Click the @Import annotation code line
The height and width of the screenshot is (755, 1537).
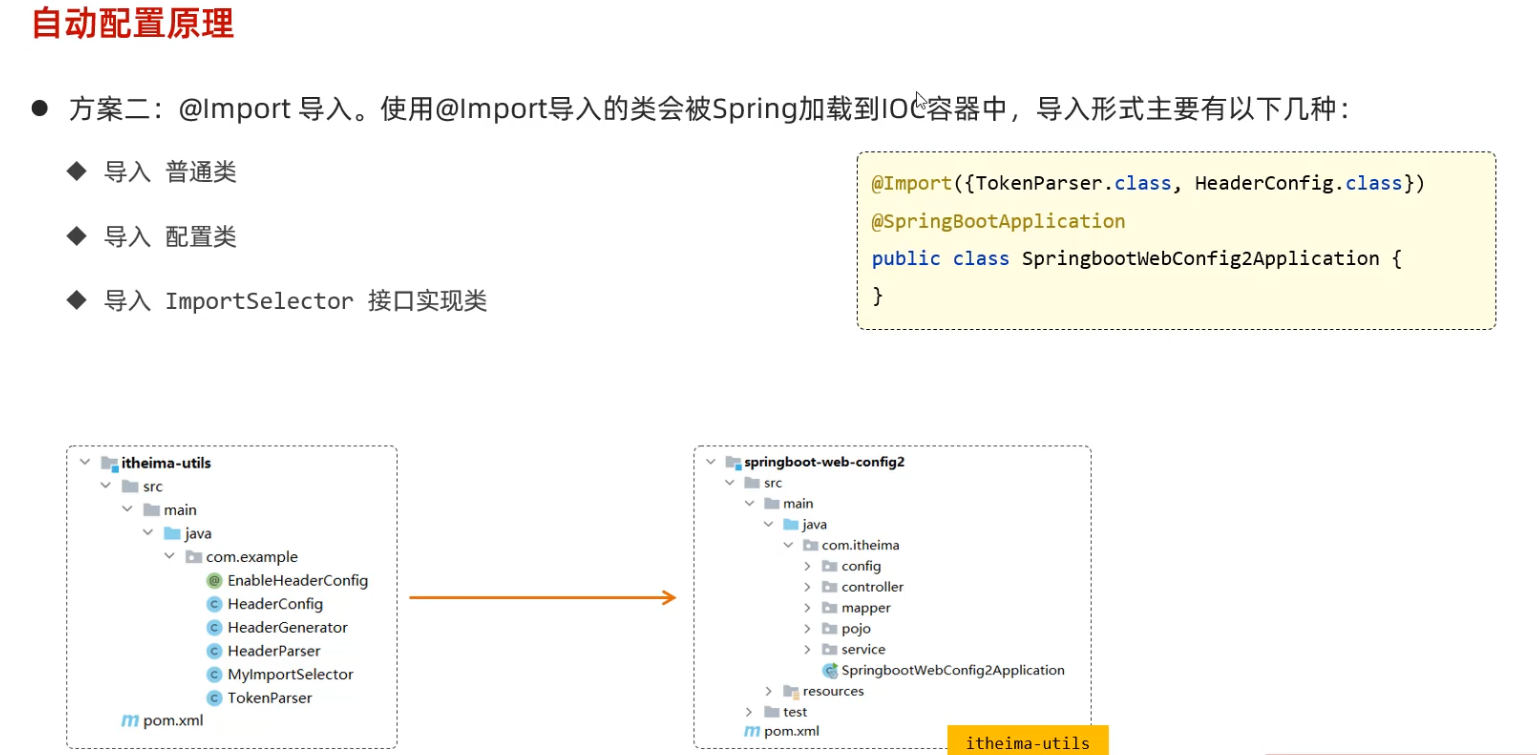[1148, 183]
